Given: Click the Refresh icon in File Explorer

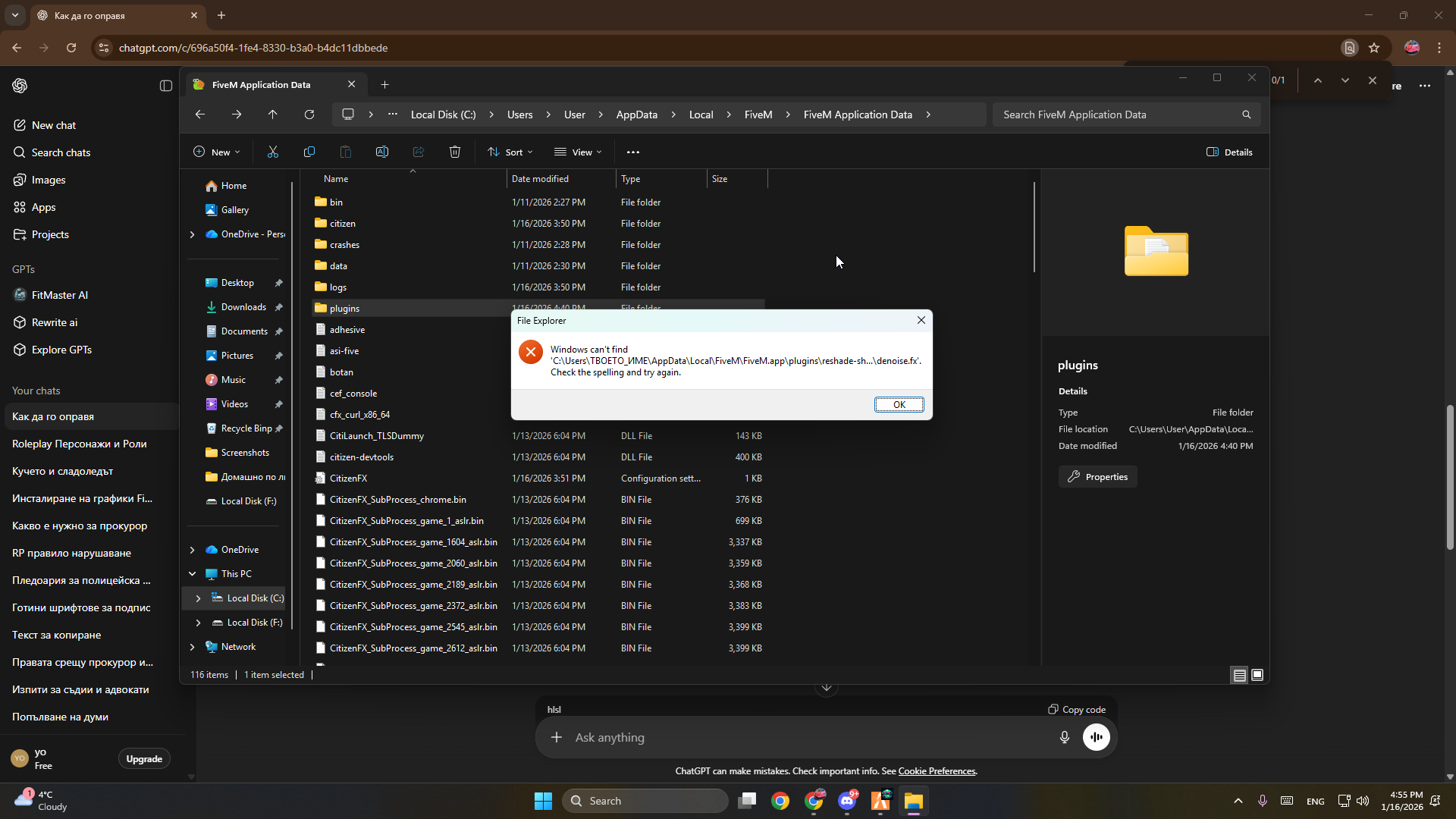Looking at the screenshot, I should pyautogui.click(x=309, y=115).
